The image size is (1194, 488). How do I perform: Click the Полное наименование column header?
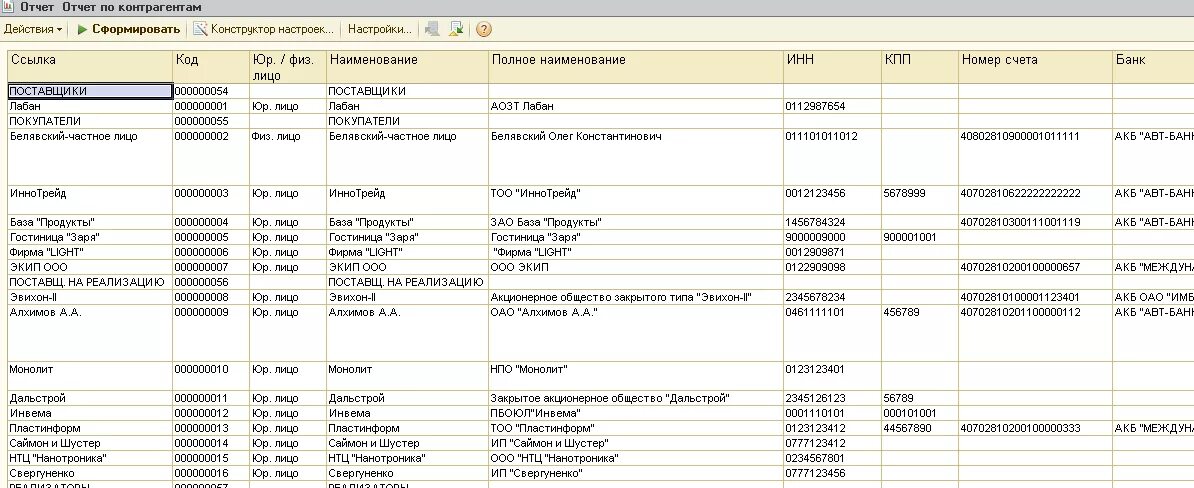636,67
